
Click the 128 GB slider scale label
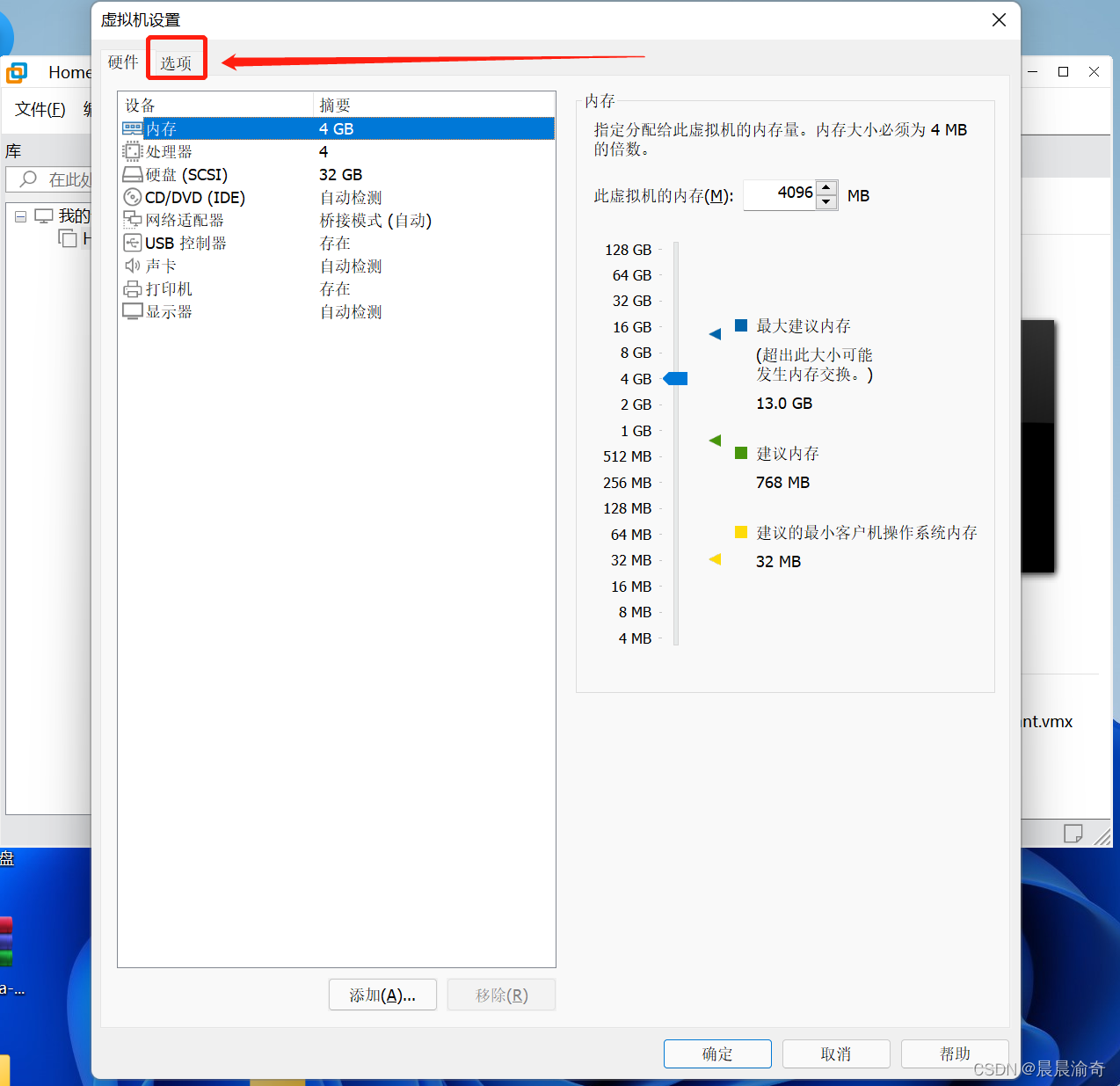[x=628, y=250]
